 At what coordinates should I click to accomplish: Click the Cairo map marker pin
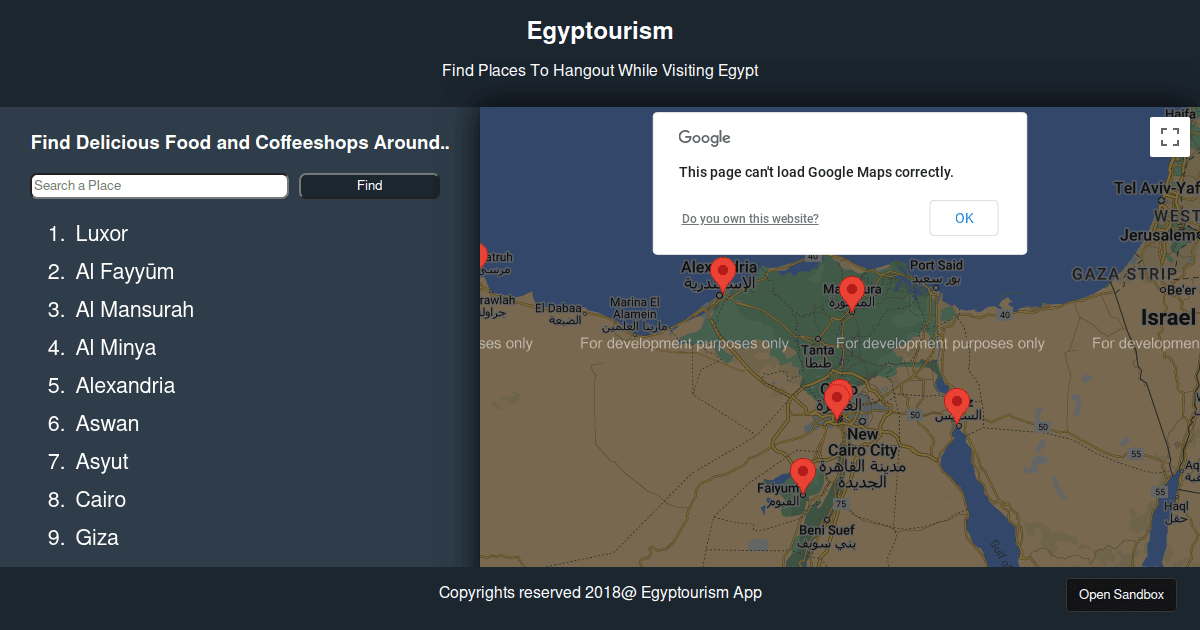[x=836, y=399]
